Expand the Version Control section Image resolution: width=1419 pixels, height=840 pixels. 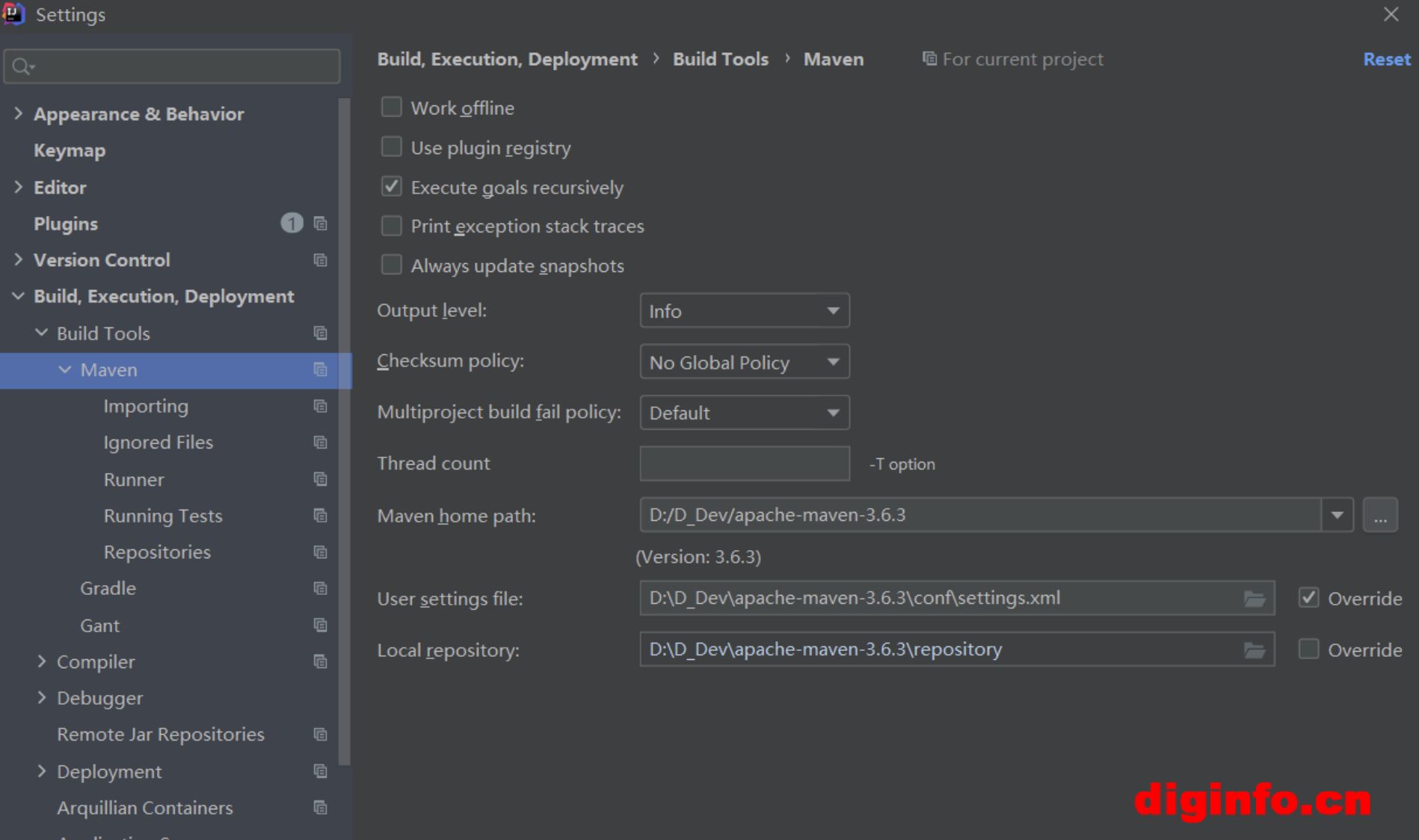(19, 259)
